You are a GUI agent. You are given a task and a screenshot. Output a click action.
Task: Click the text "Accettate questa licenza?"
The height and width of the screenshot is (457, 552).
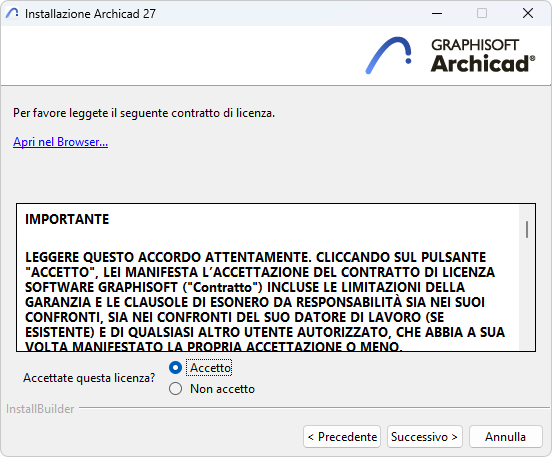[x=89, y=378]
